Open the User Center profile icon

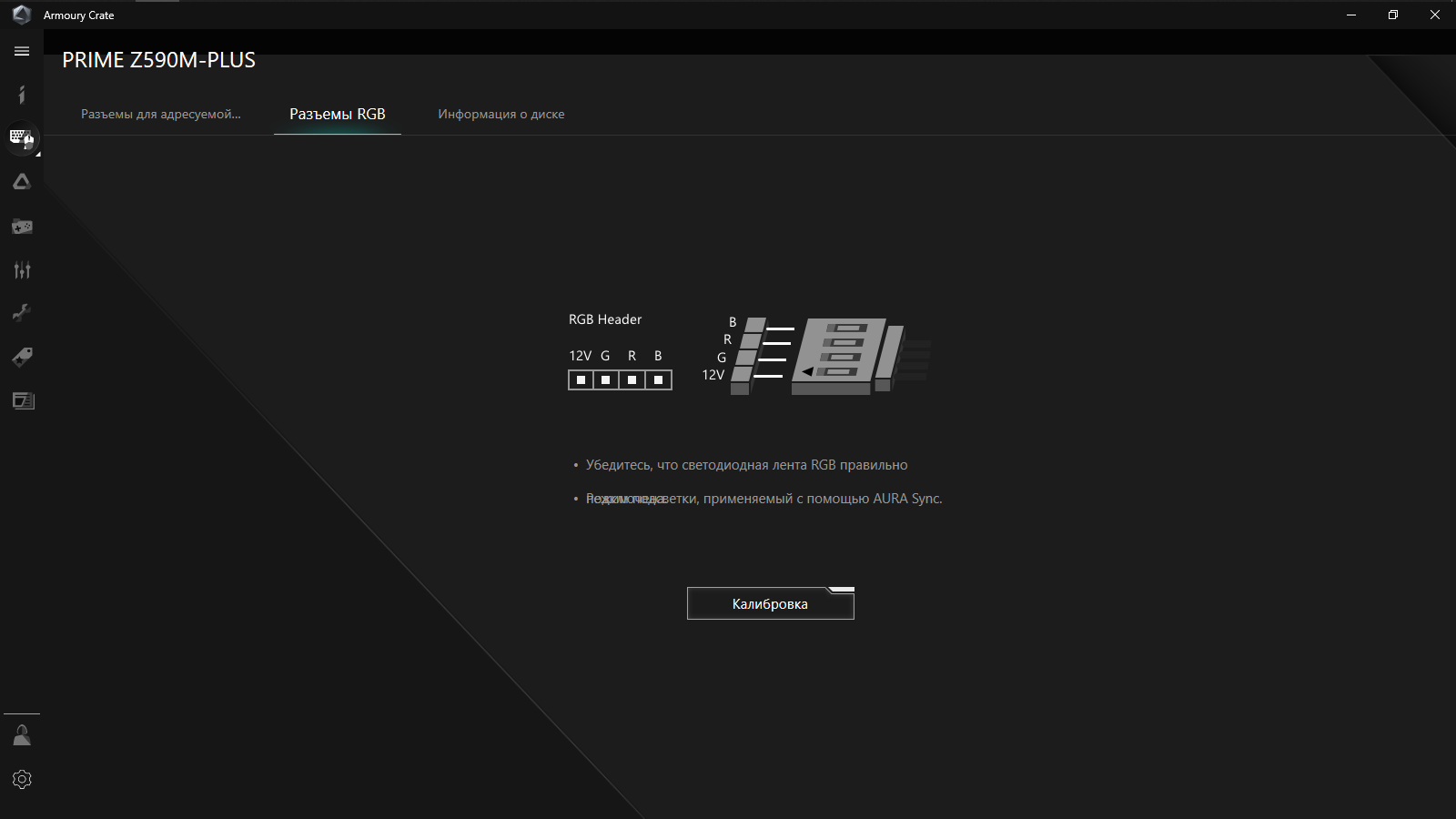(x=22, y=735)
